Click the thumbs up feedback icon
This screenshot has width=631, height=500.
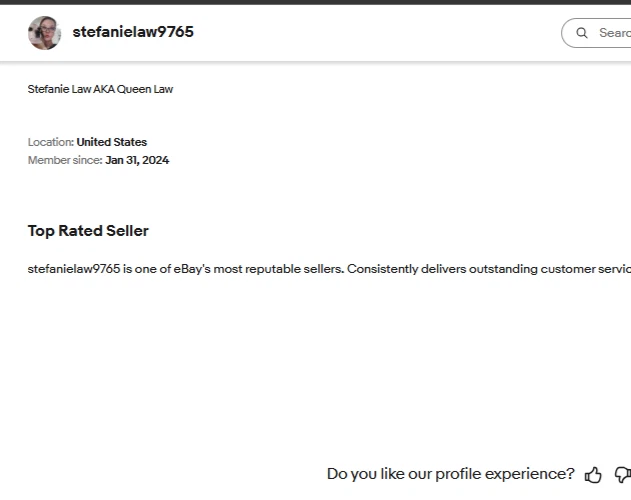coord(593,475)
